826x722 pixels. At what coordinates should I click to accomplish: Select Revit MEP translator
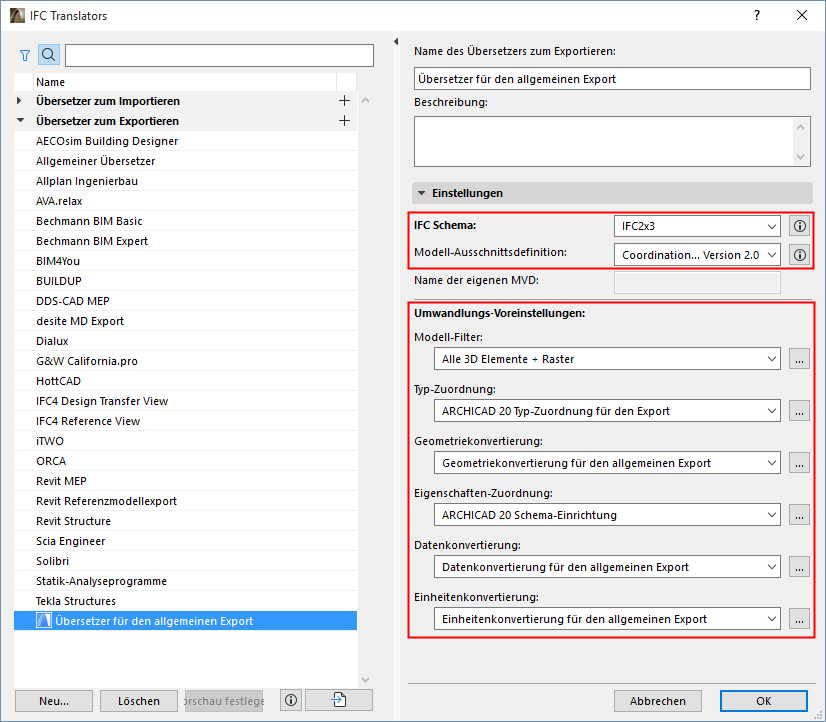(185, 481)
